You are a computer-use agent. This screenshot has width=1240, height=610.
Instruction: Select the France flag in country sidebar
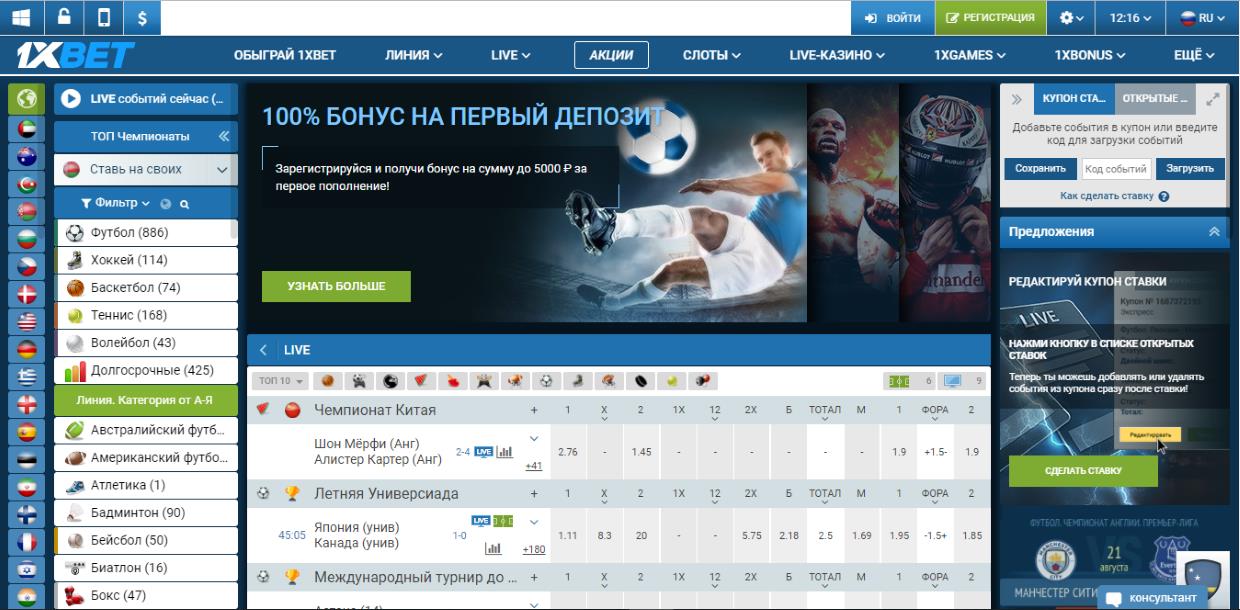[x=27, y=542]
